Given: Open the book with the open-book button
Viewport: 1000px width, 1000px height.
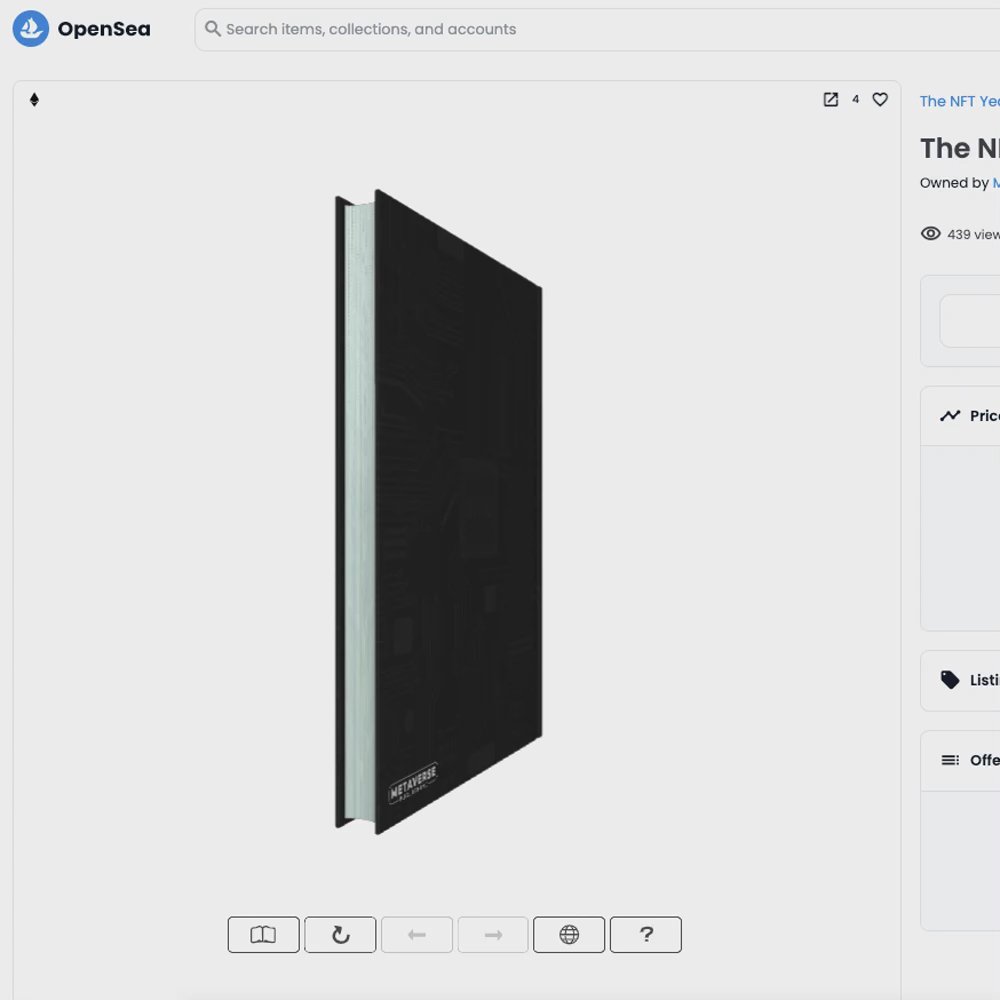Looking at the screenshot, I should point(263,934).
